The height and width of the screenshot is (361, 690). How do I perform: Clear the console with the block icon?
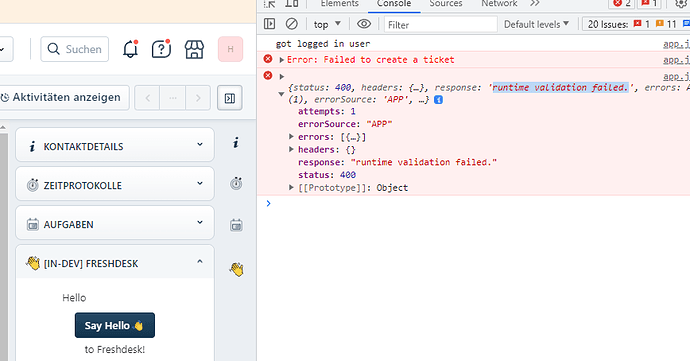[291, 24]
